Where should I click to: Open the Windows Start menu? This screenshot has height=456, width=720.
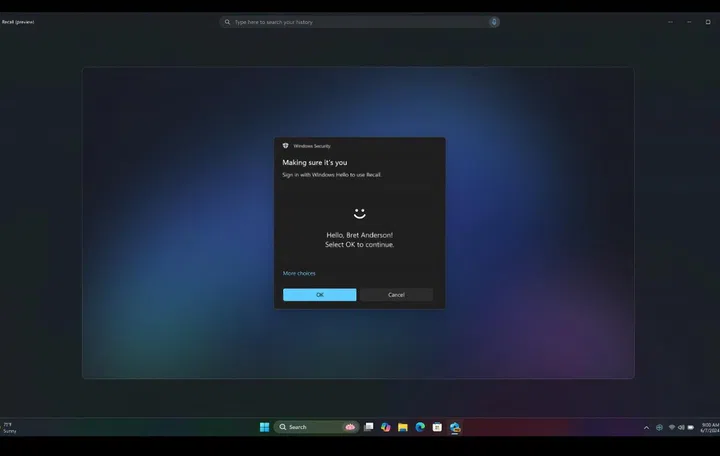point(264,427)
